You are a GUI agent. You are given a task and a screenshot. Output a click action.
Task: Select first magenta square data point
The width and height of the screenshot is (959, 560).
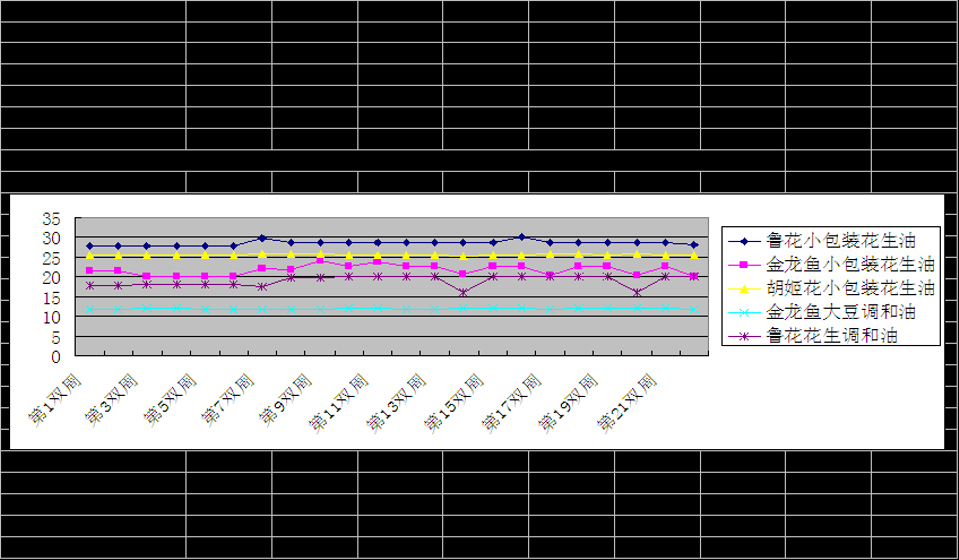(90, 270)
